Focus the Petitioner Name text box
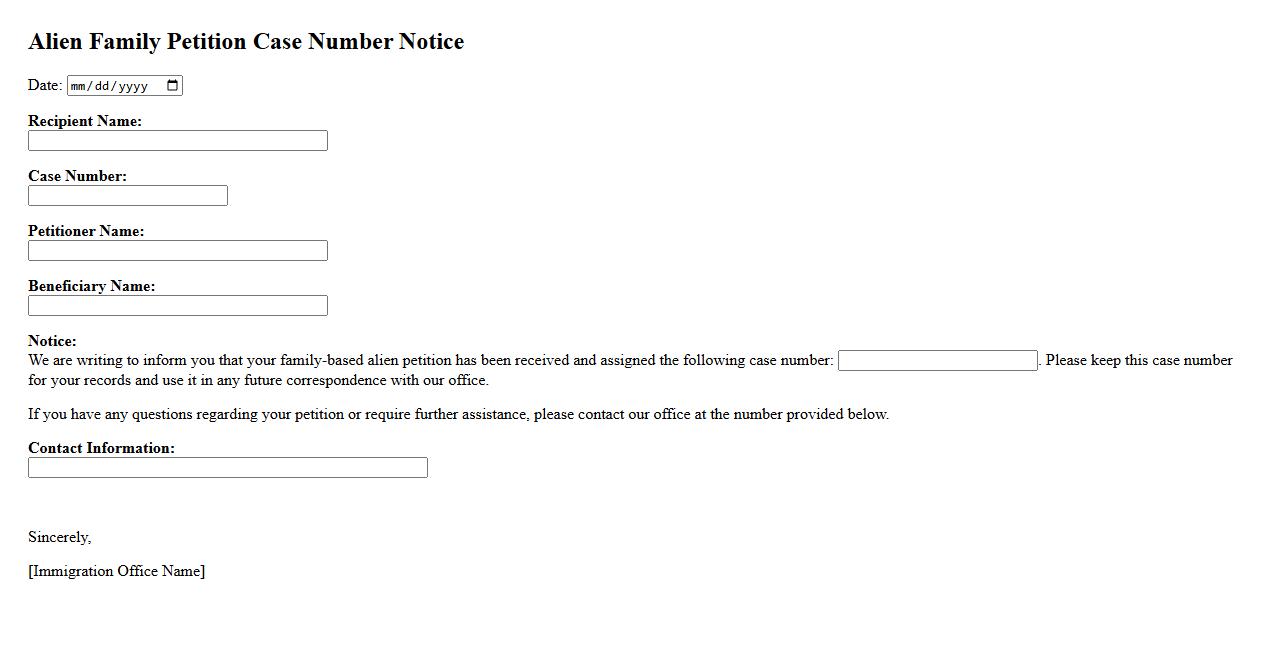This screenshot has width=1278, height=650. pos(178,251)
